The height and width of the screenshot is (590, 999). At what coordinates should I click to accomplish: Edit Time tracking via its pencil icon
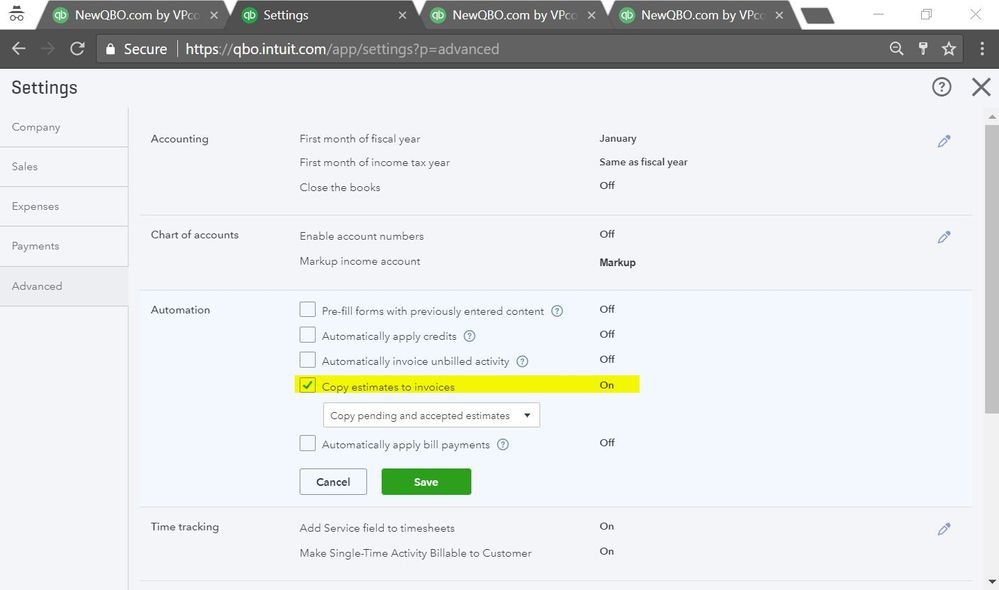[944, 528]
